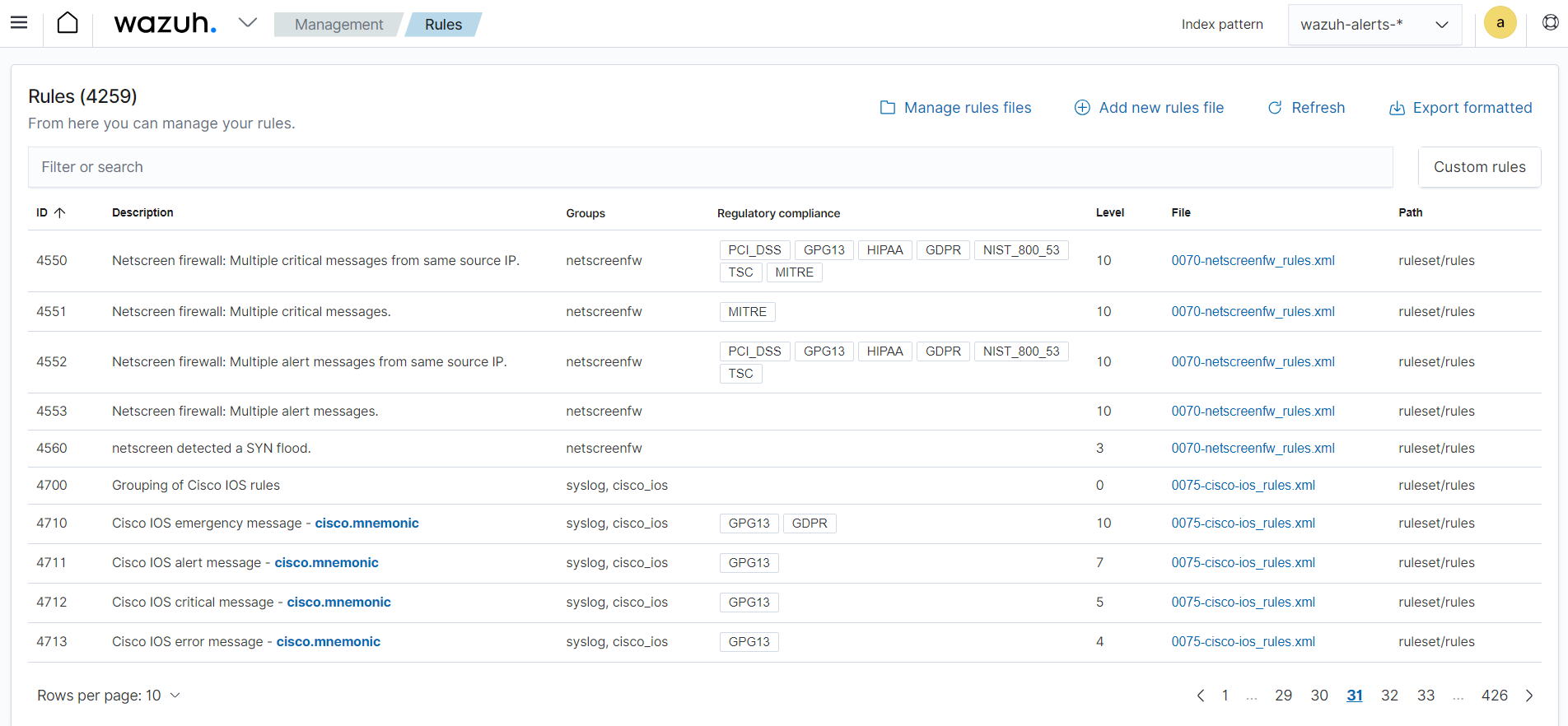Screen dimensions: 1568x726
Task: Go to page 30
Action: (1319, 696)
